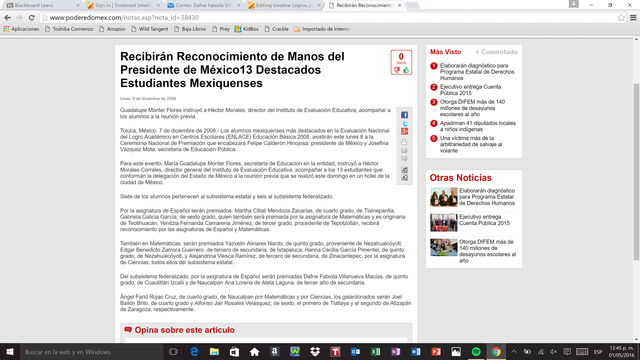Open the Aplicaciones apps shortcut
This screenshot has width=640, height=360.
click(x=21, y=29)
